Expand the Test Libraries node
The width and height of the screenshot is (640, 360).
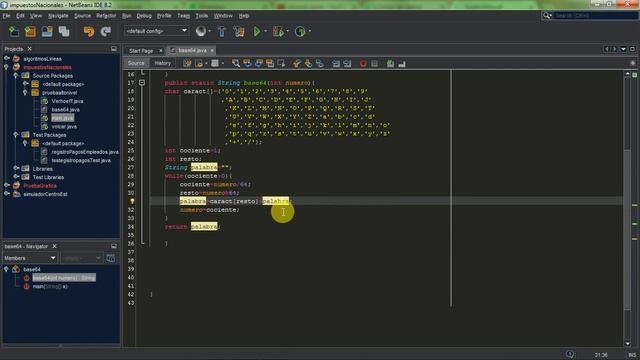[x=16, y=177]
